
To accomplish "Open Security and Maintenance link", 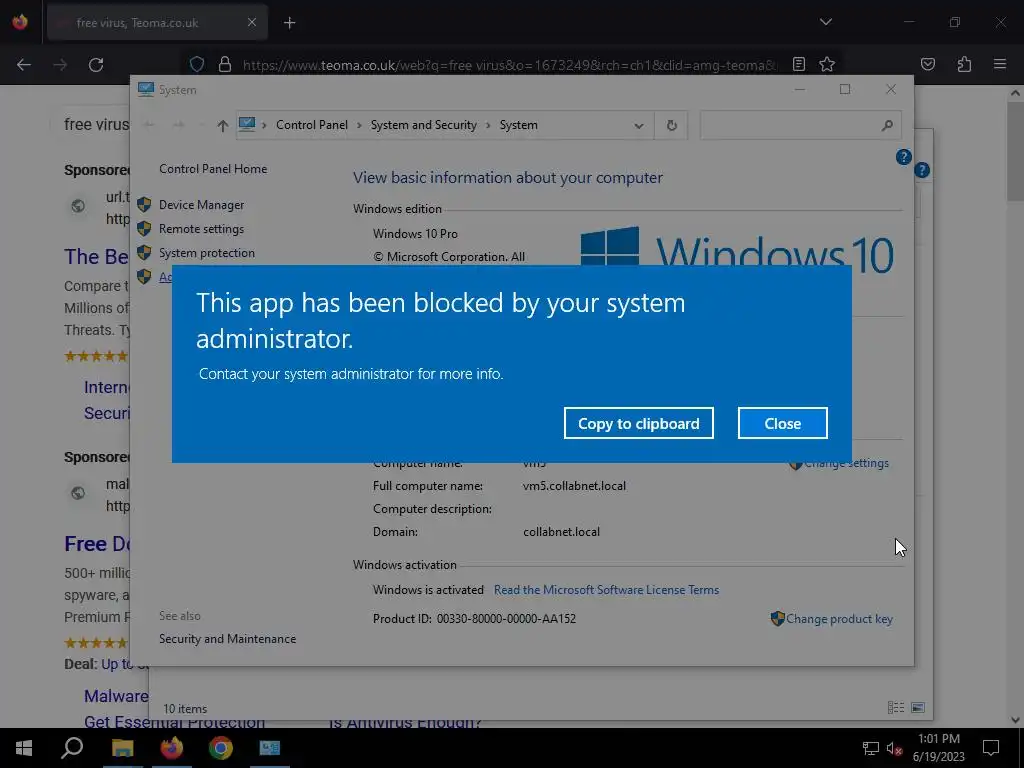I will click(x=227, y=639).
